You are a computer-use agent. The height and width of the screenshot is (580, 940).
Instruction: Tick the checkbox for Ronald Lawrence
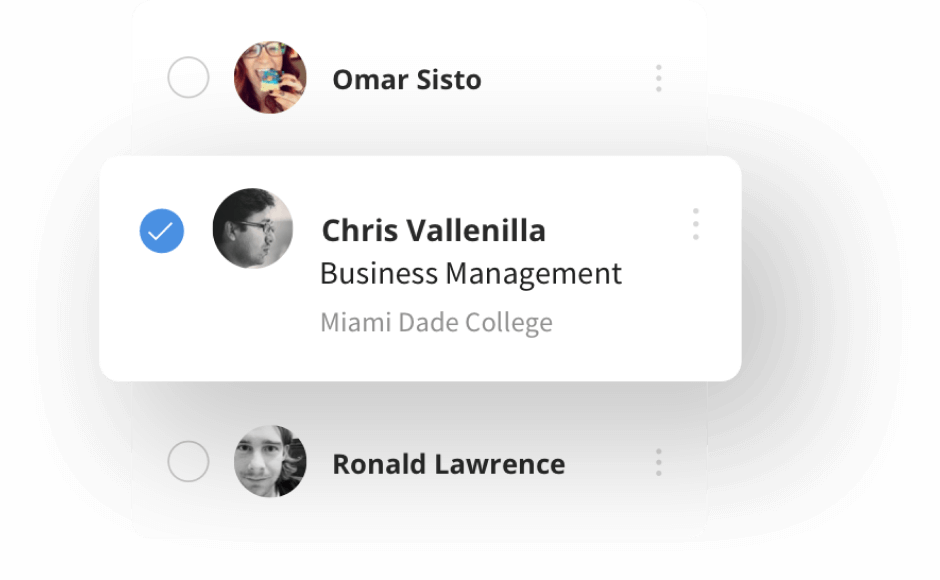[x=188, y=462]
